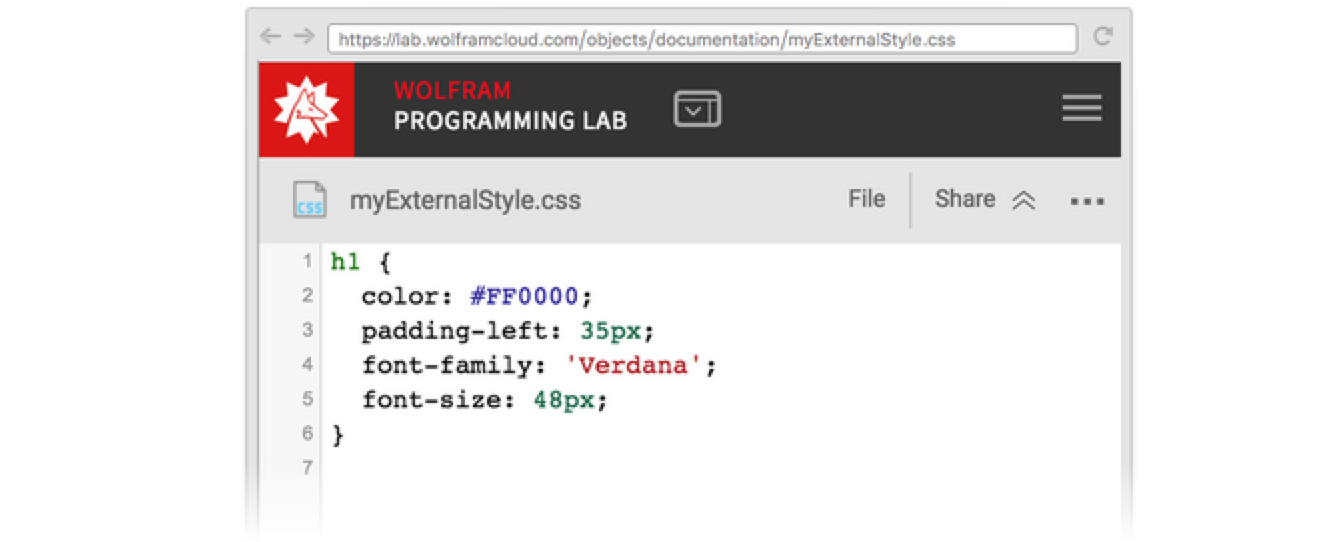This screenshot has height=542, width=1340.
Task: Click the Share button
Action: pyautogui.click(x=964, y=199)
